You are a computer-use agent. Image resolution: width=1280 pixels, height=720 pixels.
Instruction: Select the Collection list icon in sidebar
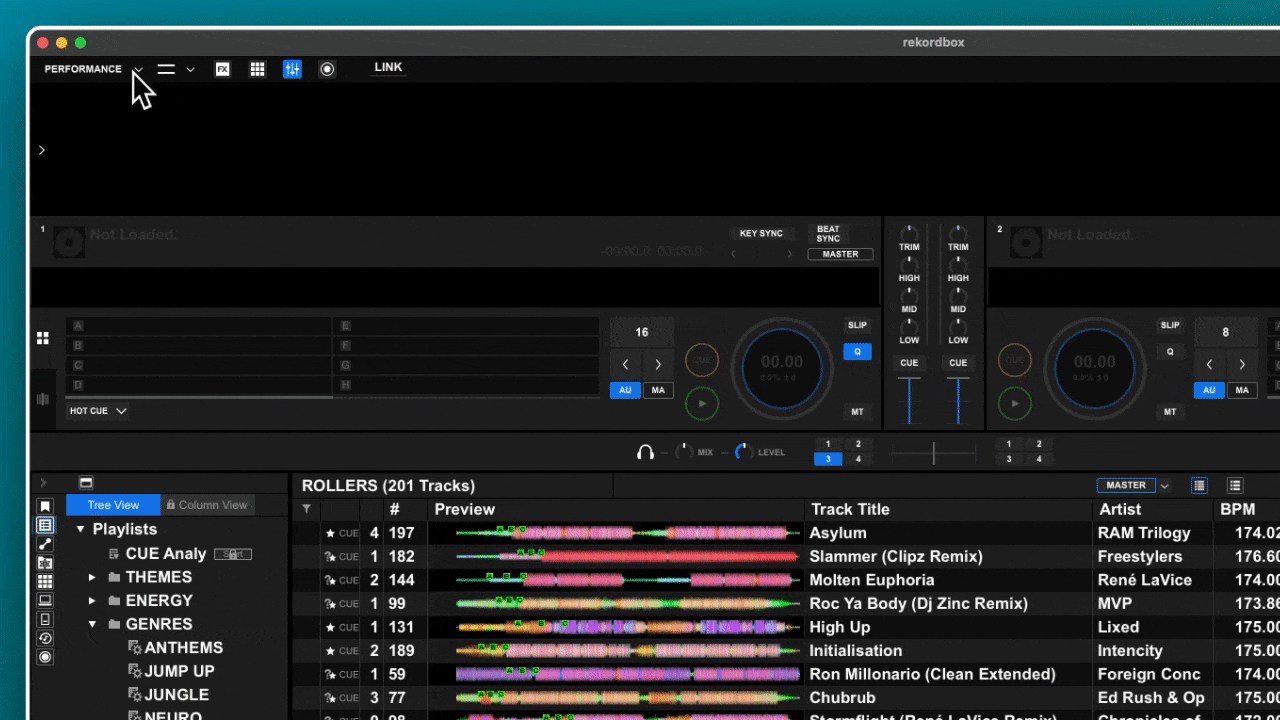pos(45,525)
